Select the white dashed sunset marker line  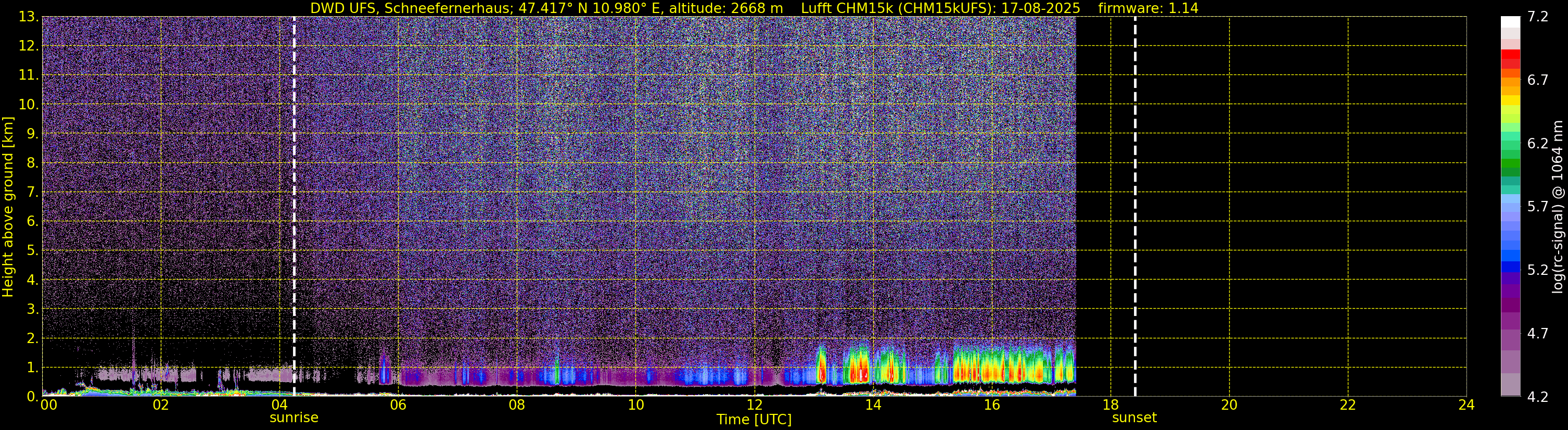tap(1135, 207)
